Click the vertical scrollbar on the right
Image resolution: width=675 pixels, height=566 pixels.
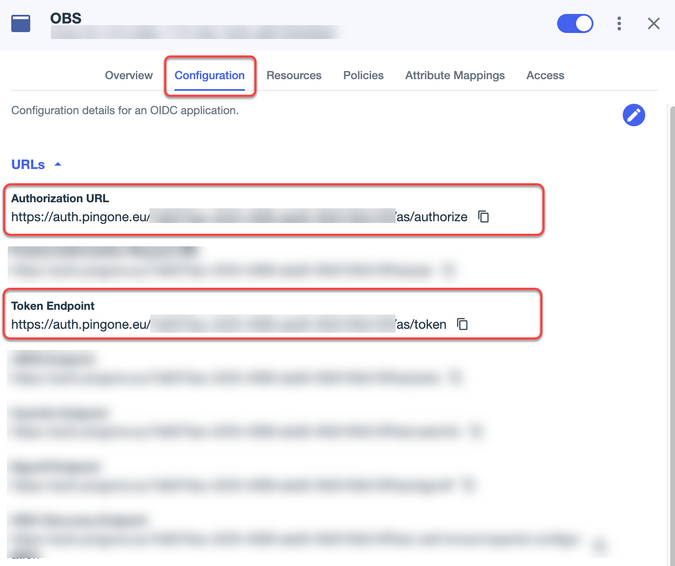coord(668,300)
